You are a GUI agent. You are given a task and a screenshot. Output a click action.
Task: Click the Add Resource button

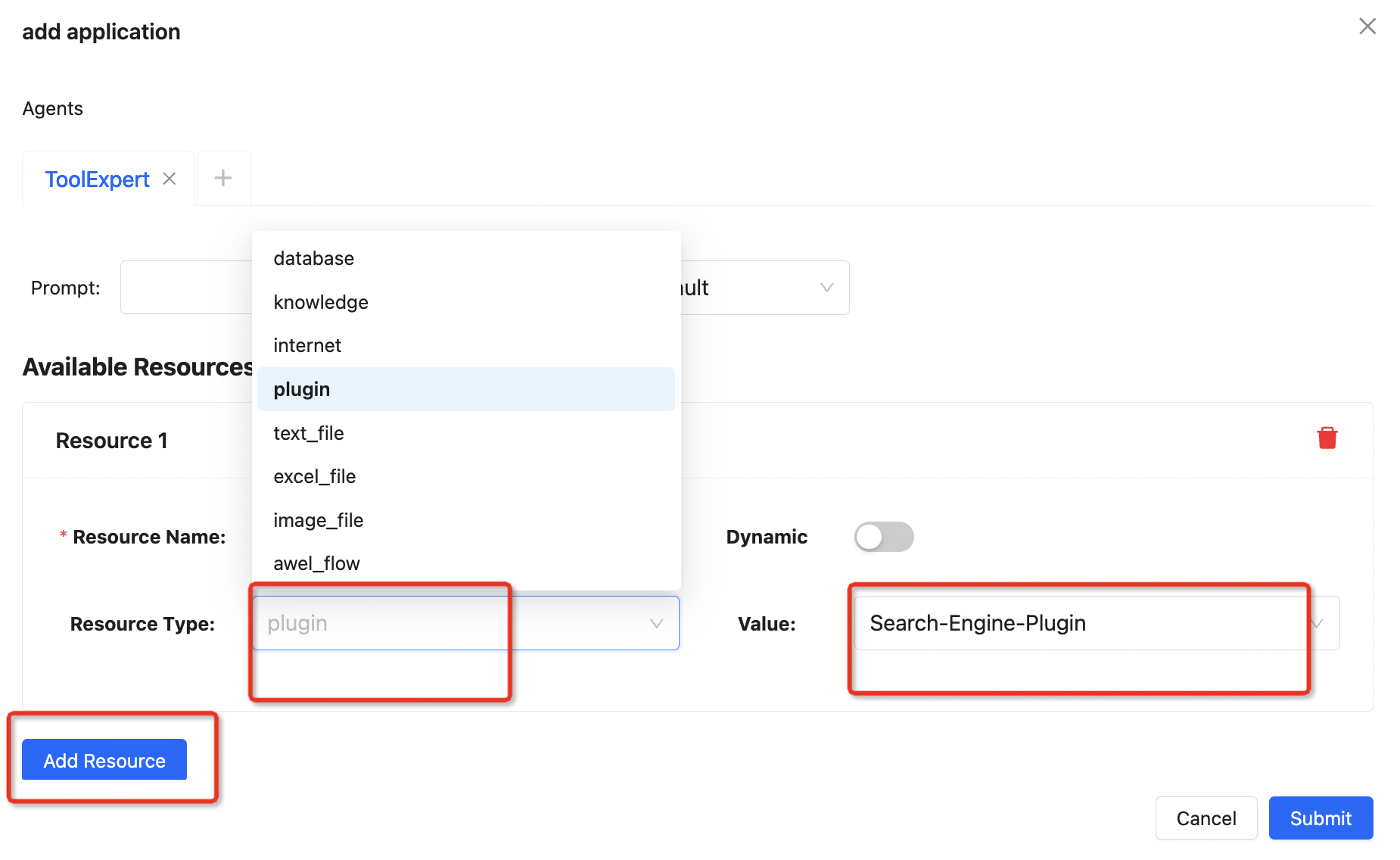click(104, 760)
